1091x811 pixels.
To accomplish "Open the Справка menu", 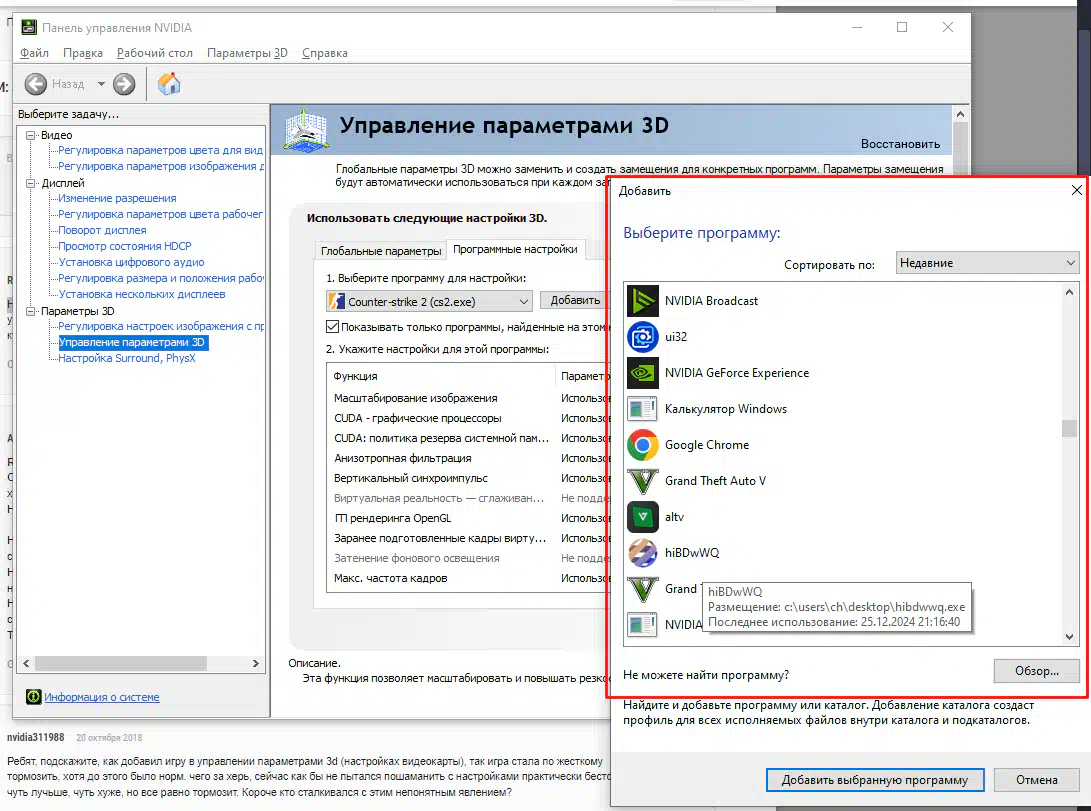I will click(325, 53).
